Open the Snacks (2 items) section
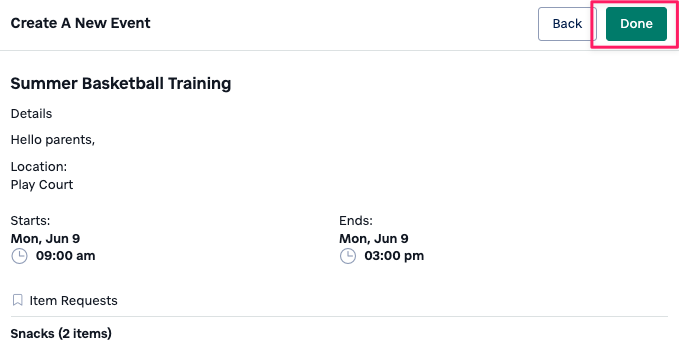This screenshot has width=679, height=360. 61,334
